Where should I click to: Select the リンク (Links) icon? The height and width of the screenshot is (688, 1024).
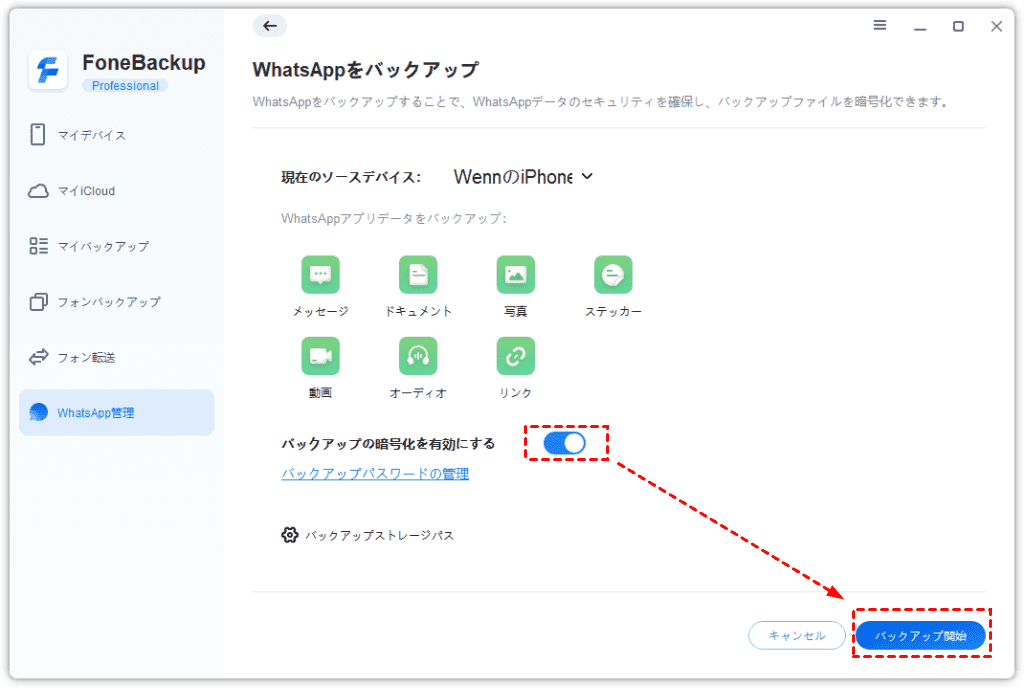(x=515, y=356)
